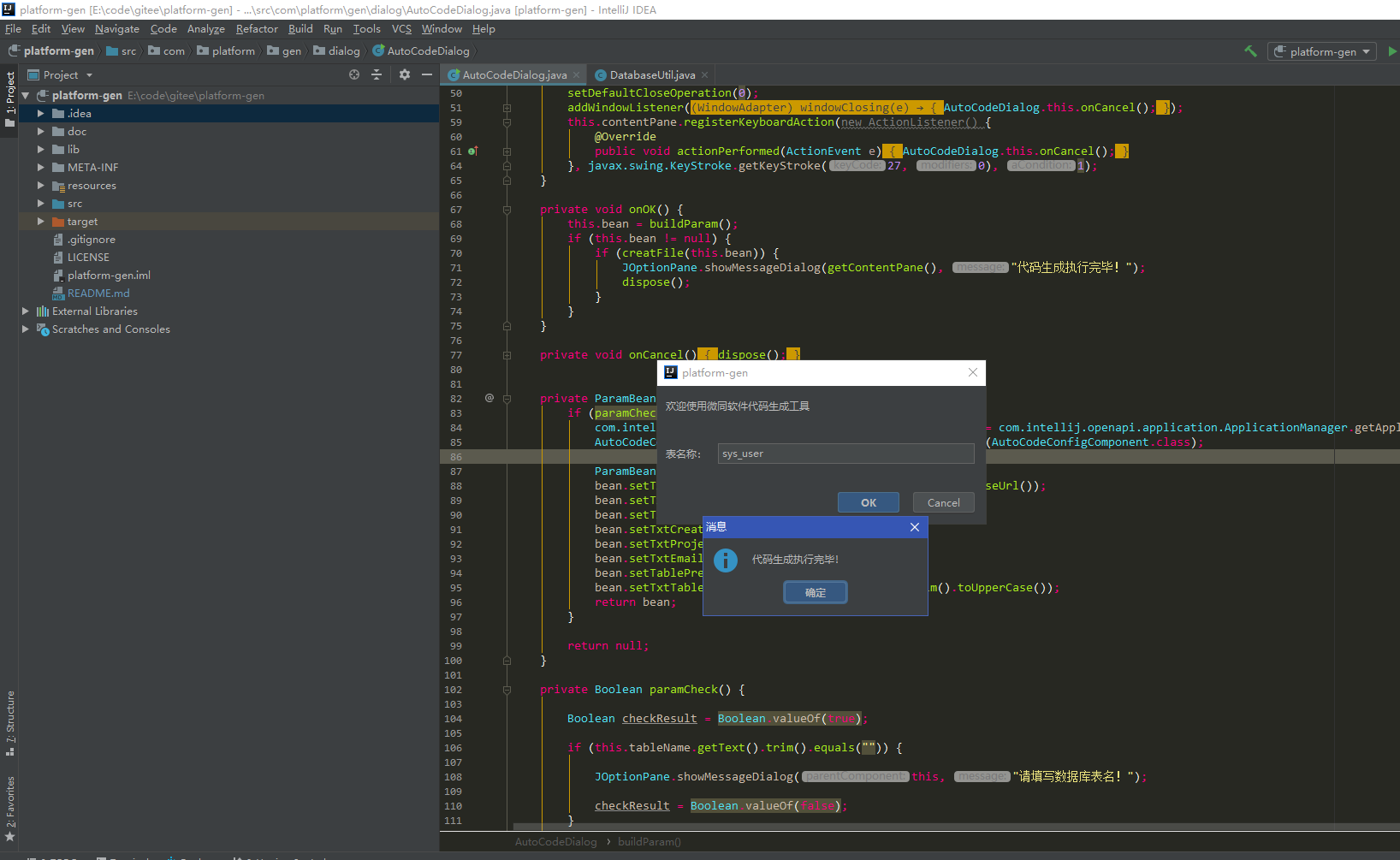1400x860 pixels.
Task: Open the Project tool window side tab
Action: [x=9, y=98]
